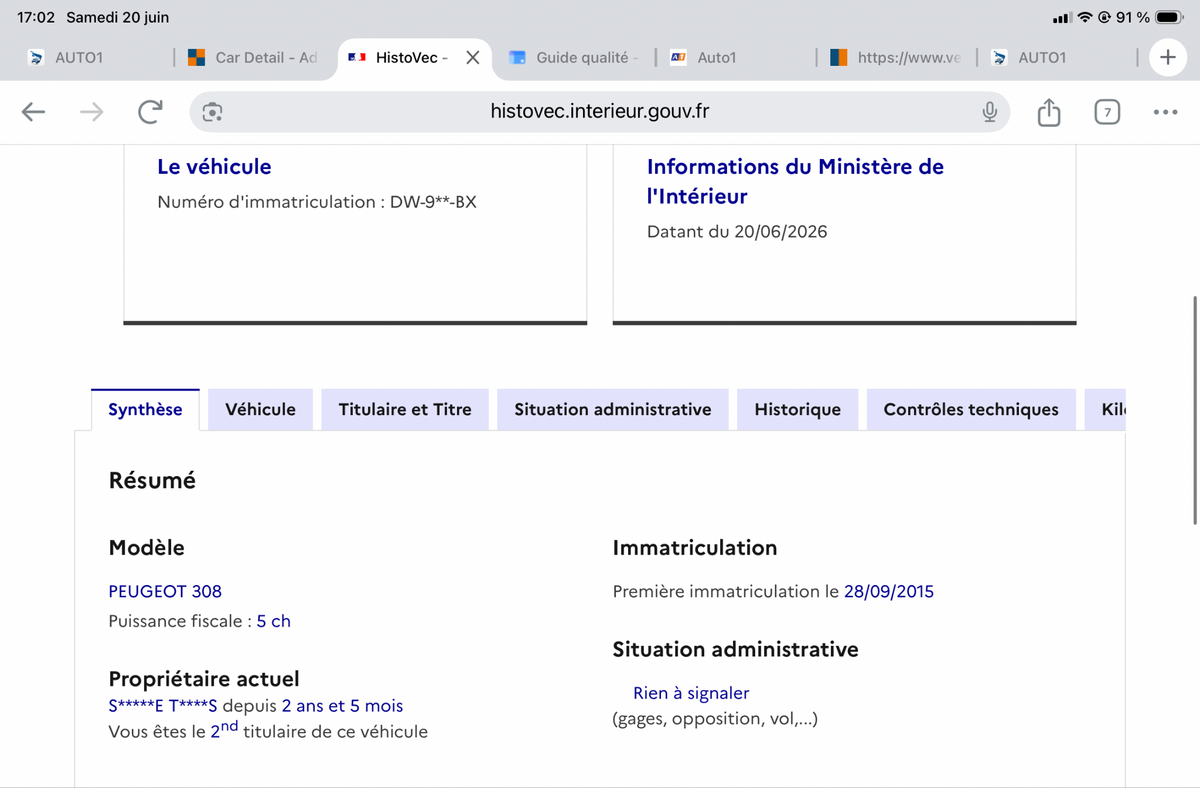Tap the browser forward arrow
The image size is (1200, 788).
91,112
